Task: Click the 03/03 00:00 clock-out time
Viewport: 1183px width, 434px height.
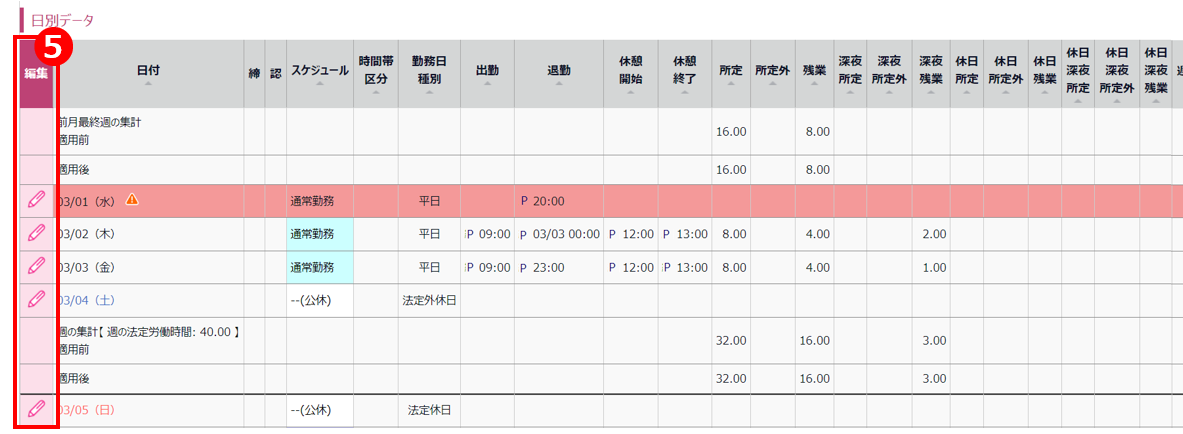Action: coord(566,234)
